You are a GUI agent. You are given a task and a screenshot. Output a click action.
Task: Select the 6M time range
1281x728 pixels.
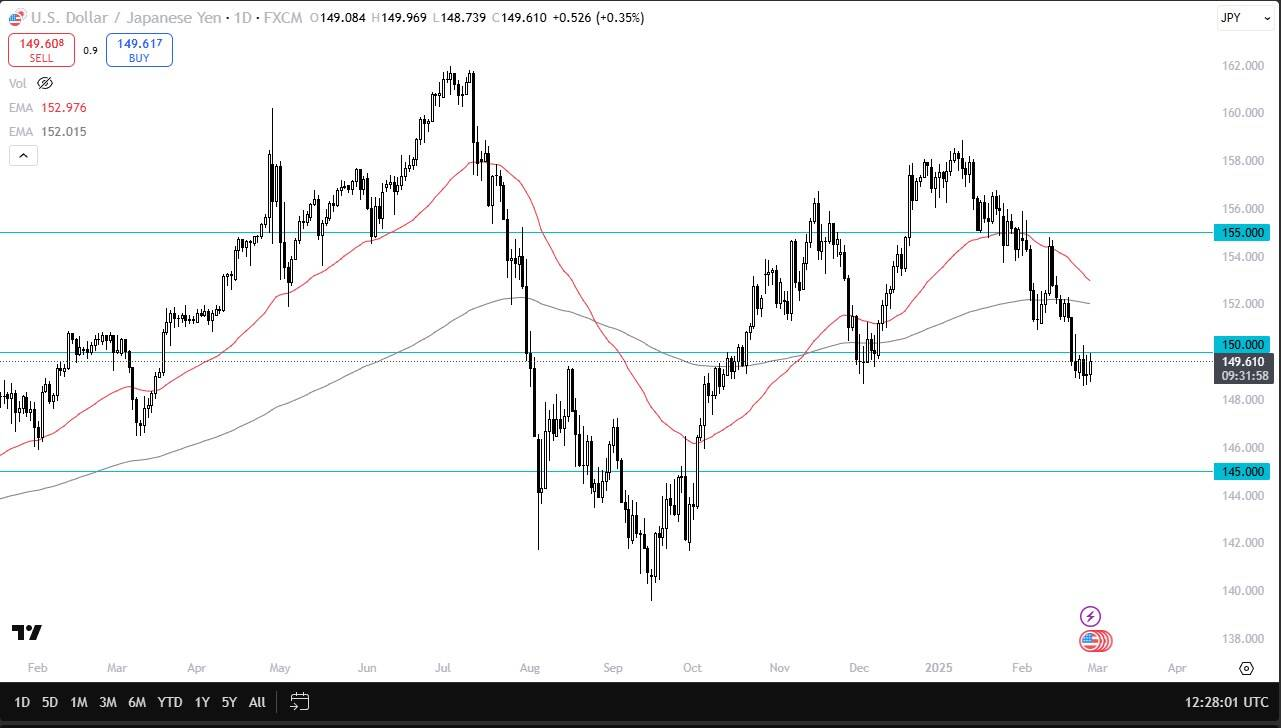[x=138, y=702]
